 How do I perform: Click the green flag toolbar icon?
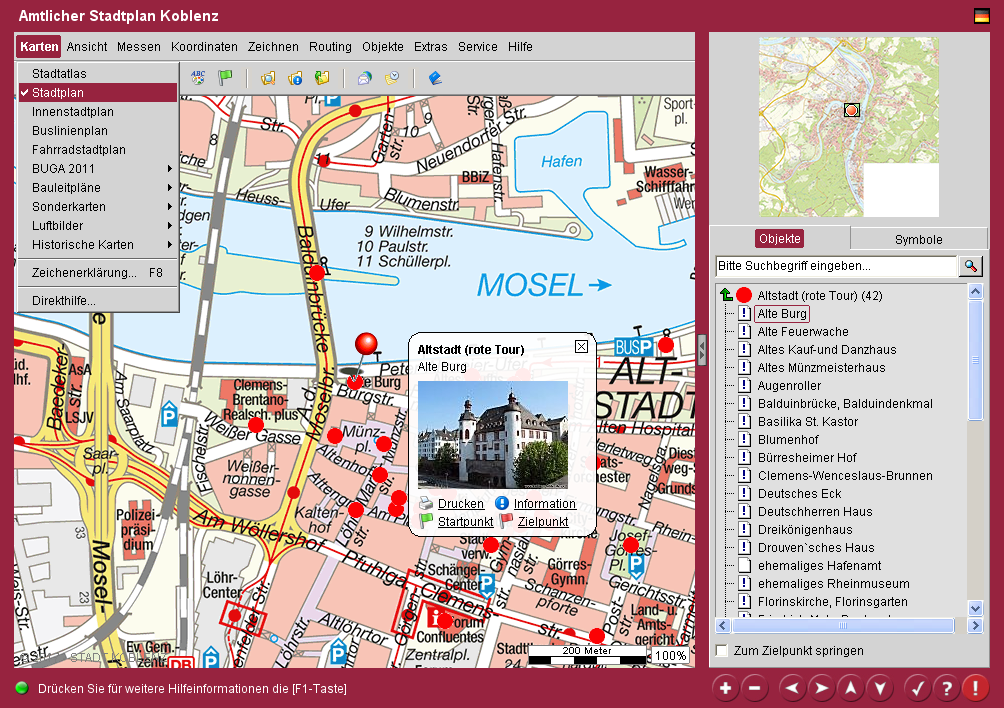[225, 78]
